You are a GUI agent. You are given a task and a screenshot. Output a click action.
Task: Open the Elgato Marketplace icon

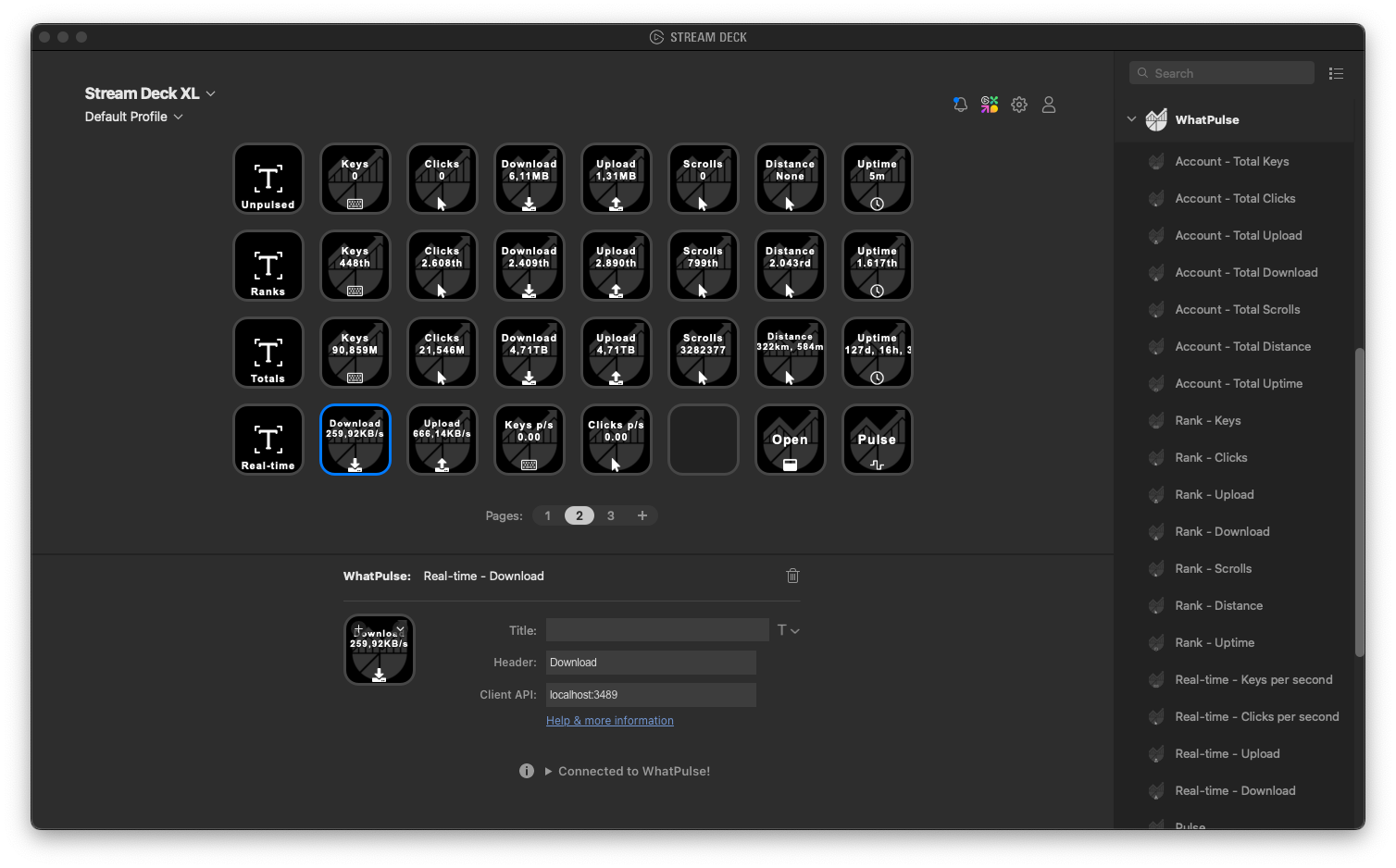click(x=990, y=105)
